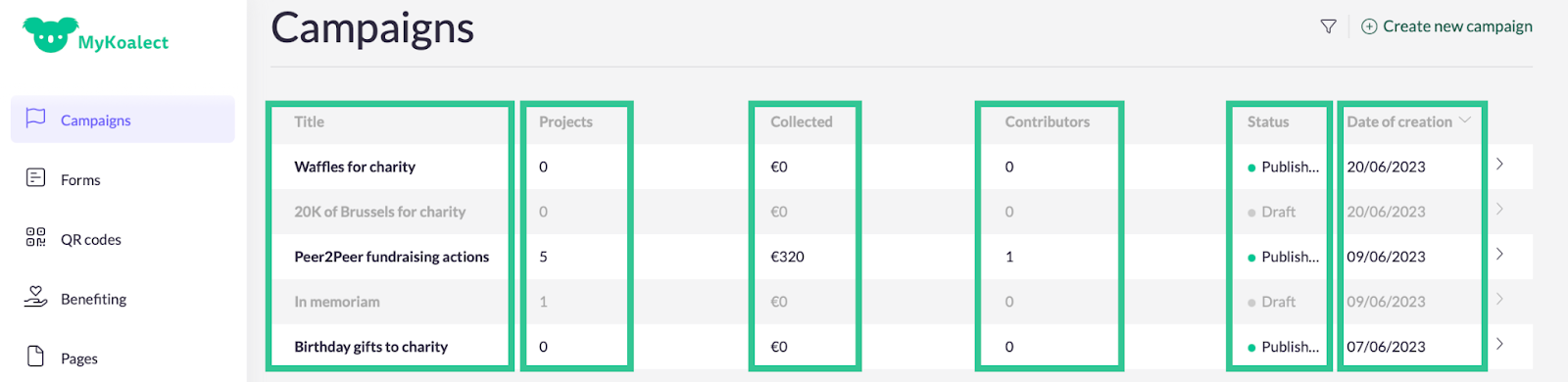The width and height of the screenshot is (1568, 382).
Task: Open the Pages document icon
Action: pyautogui.click(x=36, y=357)
